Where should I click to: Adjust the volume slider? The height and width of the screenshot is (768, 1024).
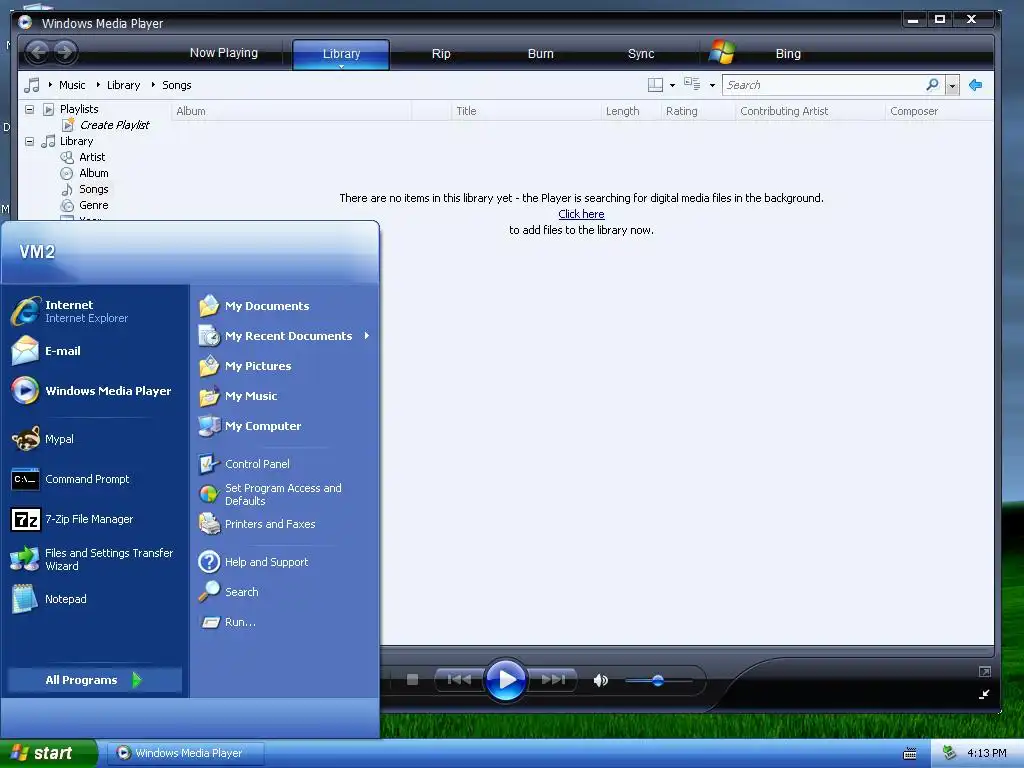(658, 680)
